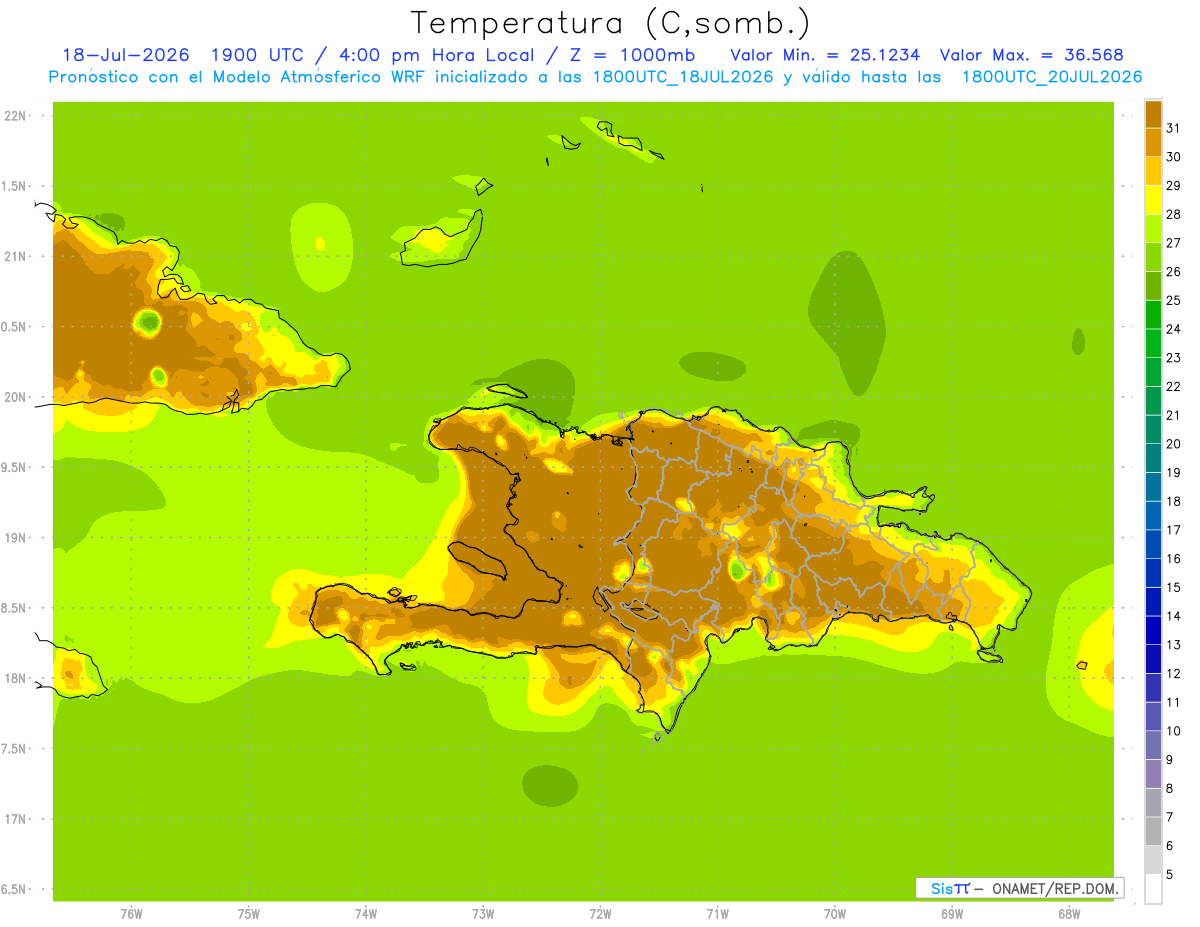Image resolution: width=1200 pixels, height=927 pixels.
Task: Click the brown legend swatch above 31
Action: tap(1153, 114)
